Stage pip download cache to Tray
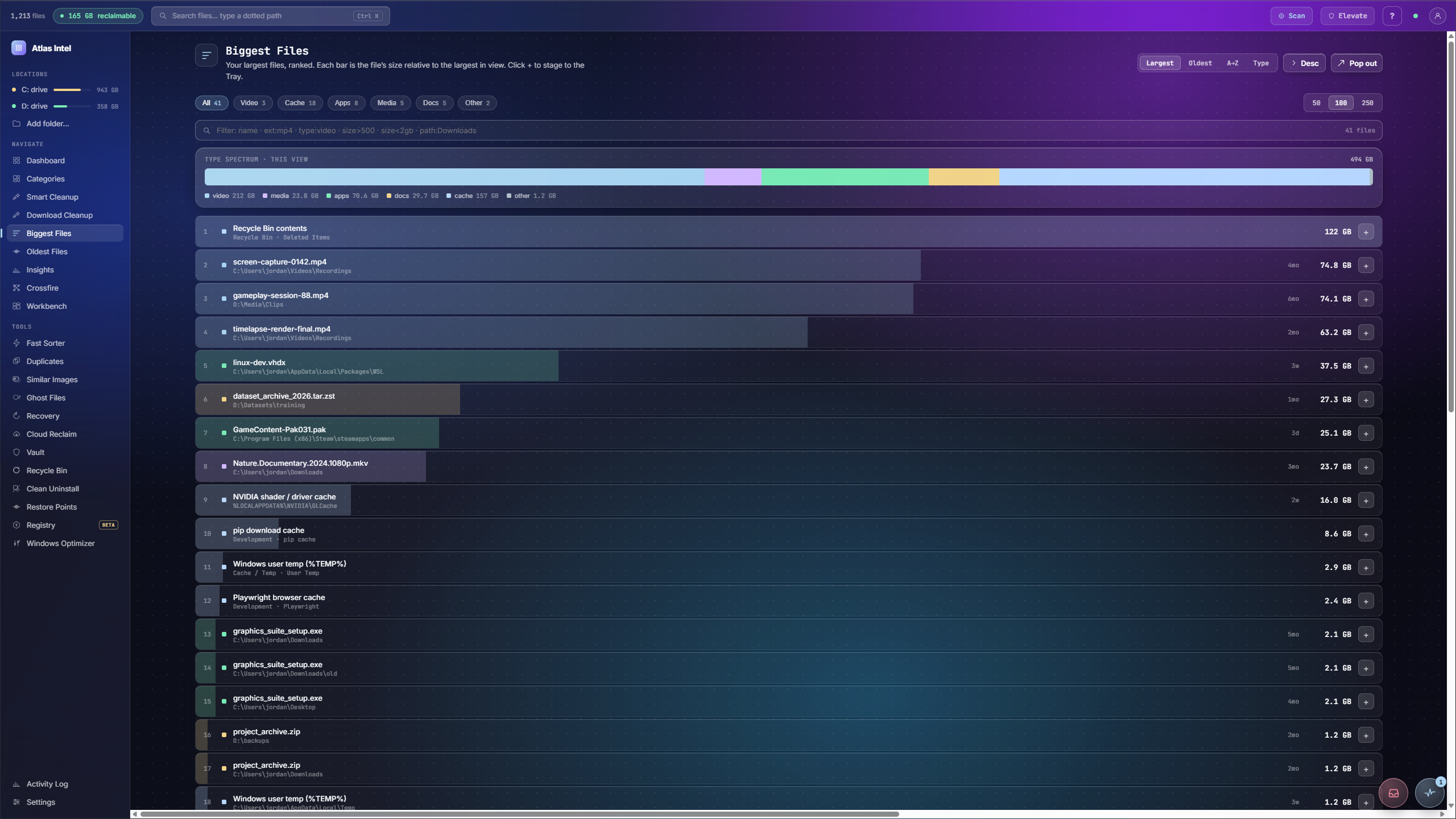 [1366, 533]
